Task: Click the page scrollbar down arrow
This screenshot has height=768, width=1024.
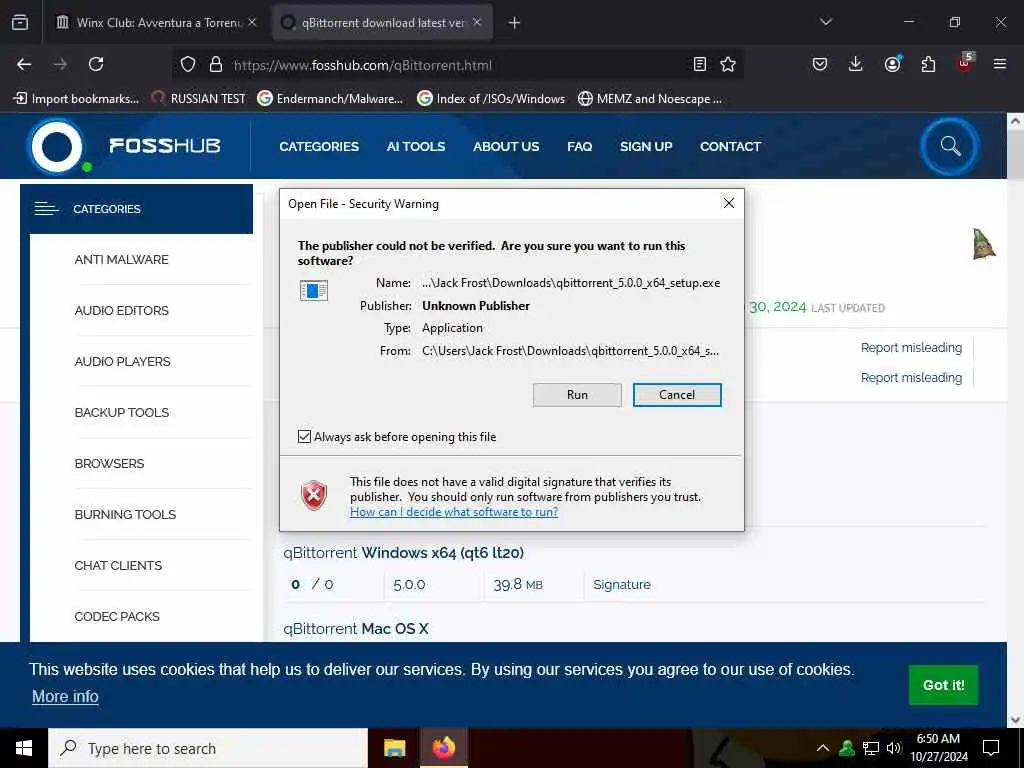Action: [x=1015, y=720]
